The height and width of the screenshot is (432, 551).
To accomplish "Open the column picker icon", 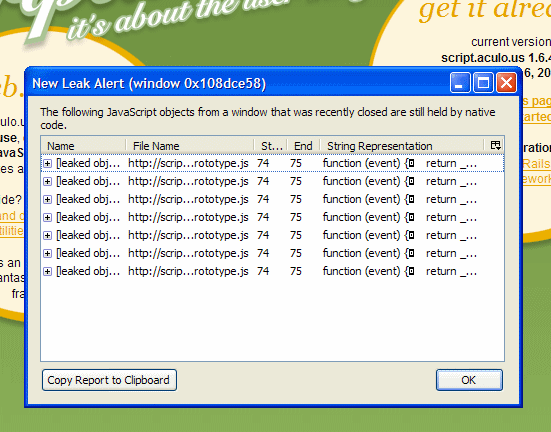I will coord(495,145).
